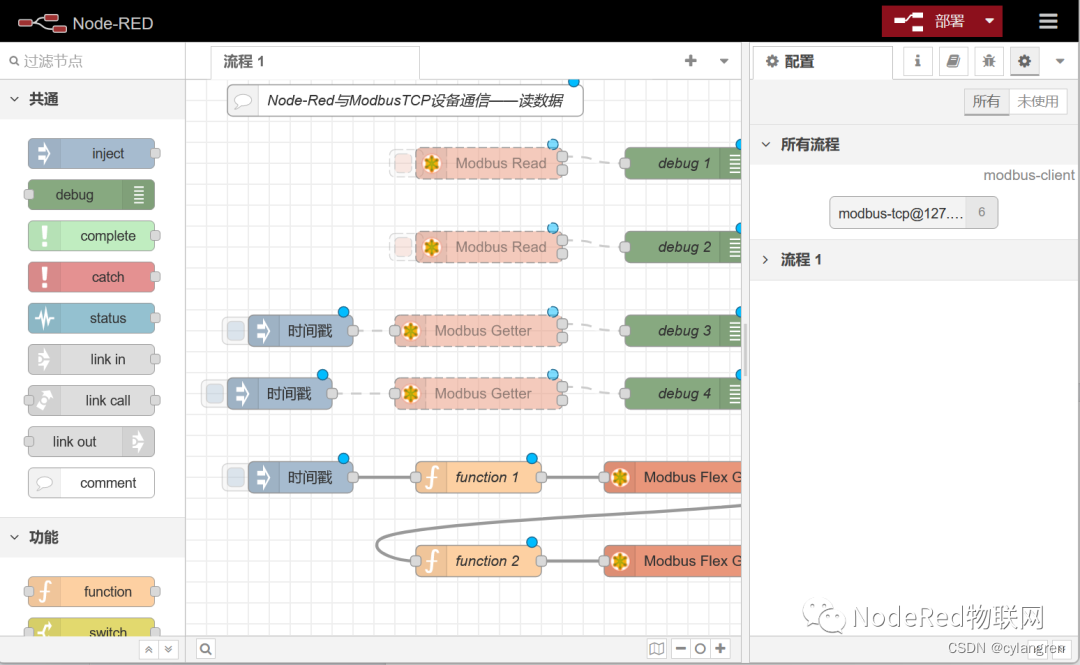Collapse all palette categories
This screenshot has height=665, width=1080.
click(x=149, y=649)
